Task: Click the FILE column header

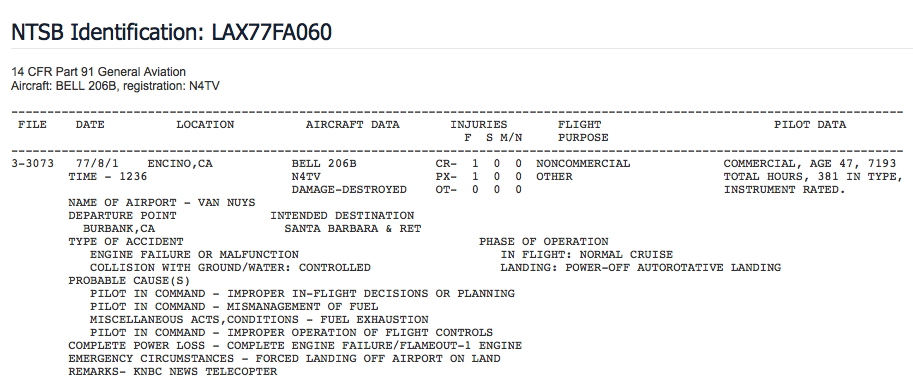Action: pyautogui.click(x=32, y=125)
